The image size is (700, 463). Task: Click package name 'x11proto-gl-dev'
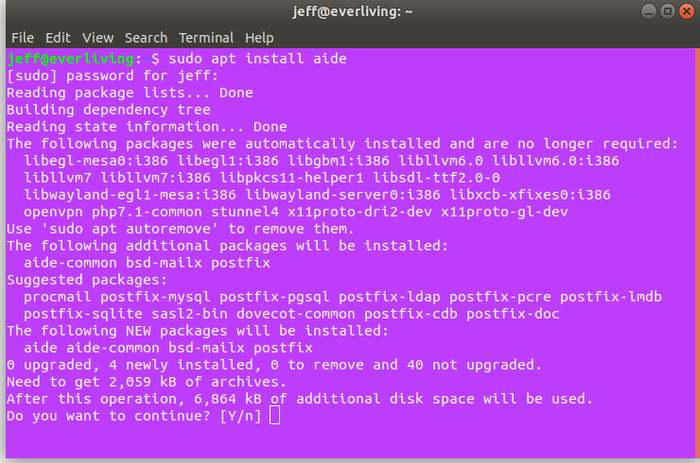coord(504,212)
